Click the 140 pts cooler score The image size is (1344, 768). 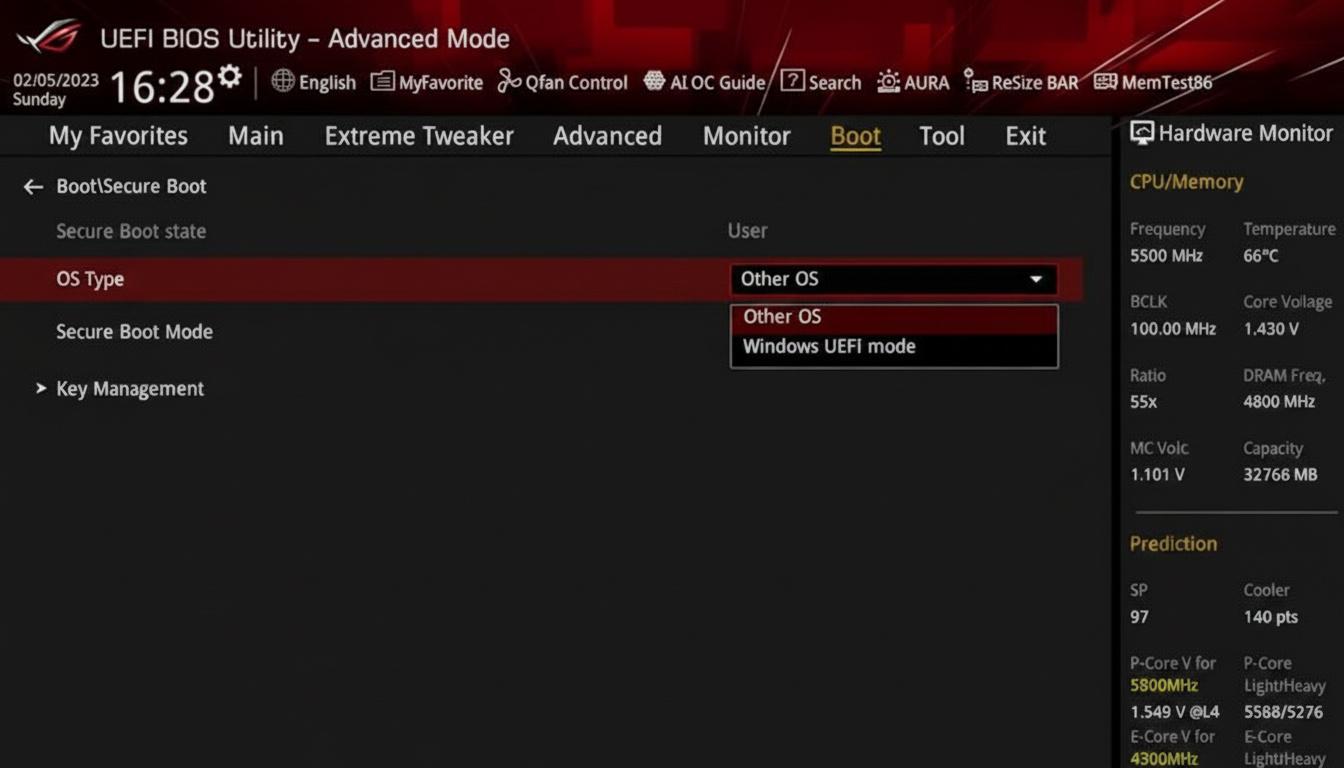click(1271, 617)
